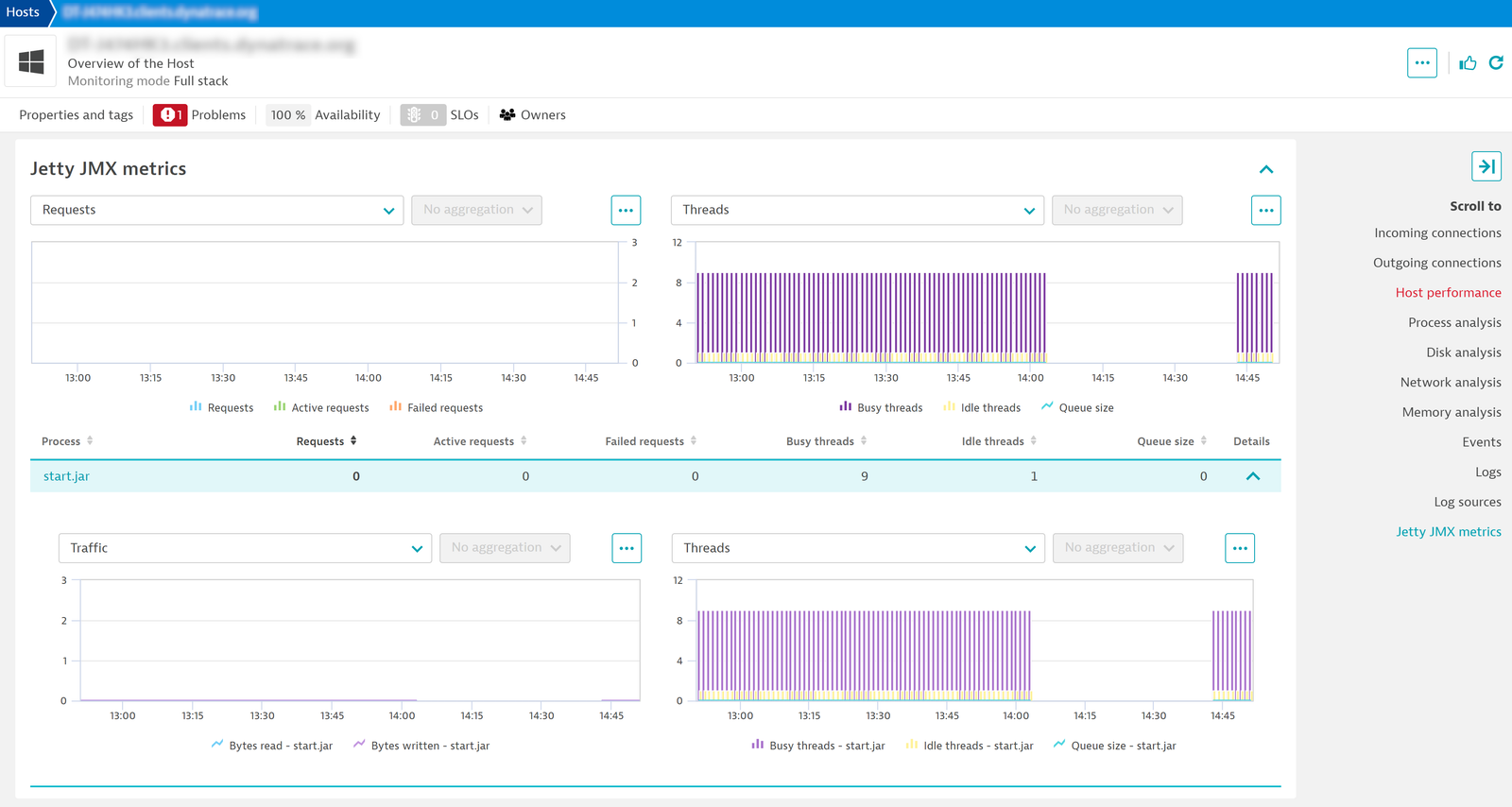
Task: Toggle Busy threads - start.jar legend
Action: (818, 746)
